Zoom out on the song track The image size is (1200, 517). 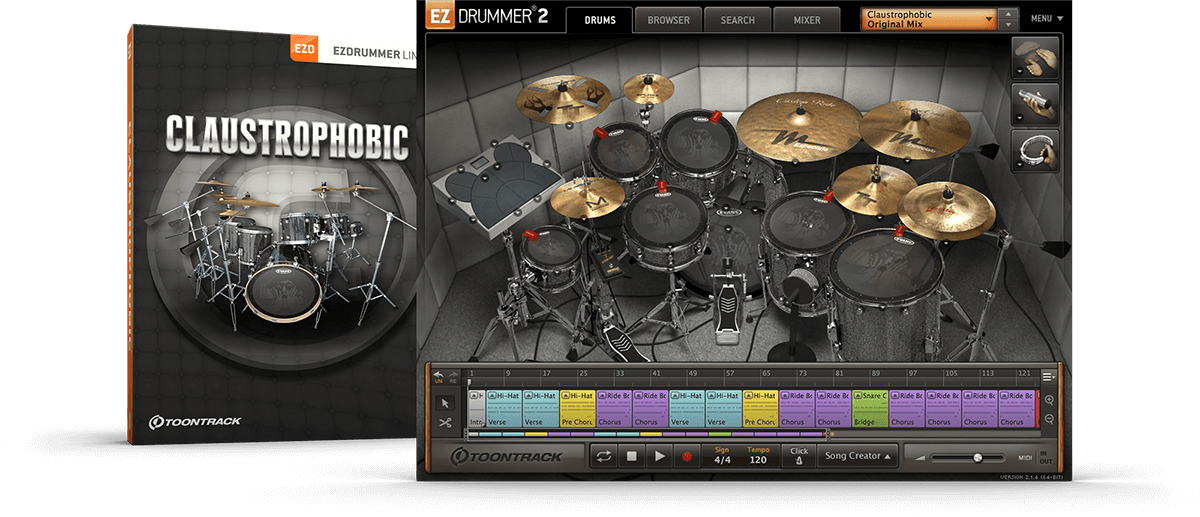(x=1047, y=419)
